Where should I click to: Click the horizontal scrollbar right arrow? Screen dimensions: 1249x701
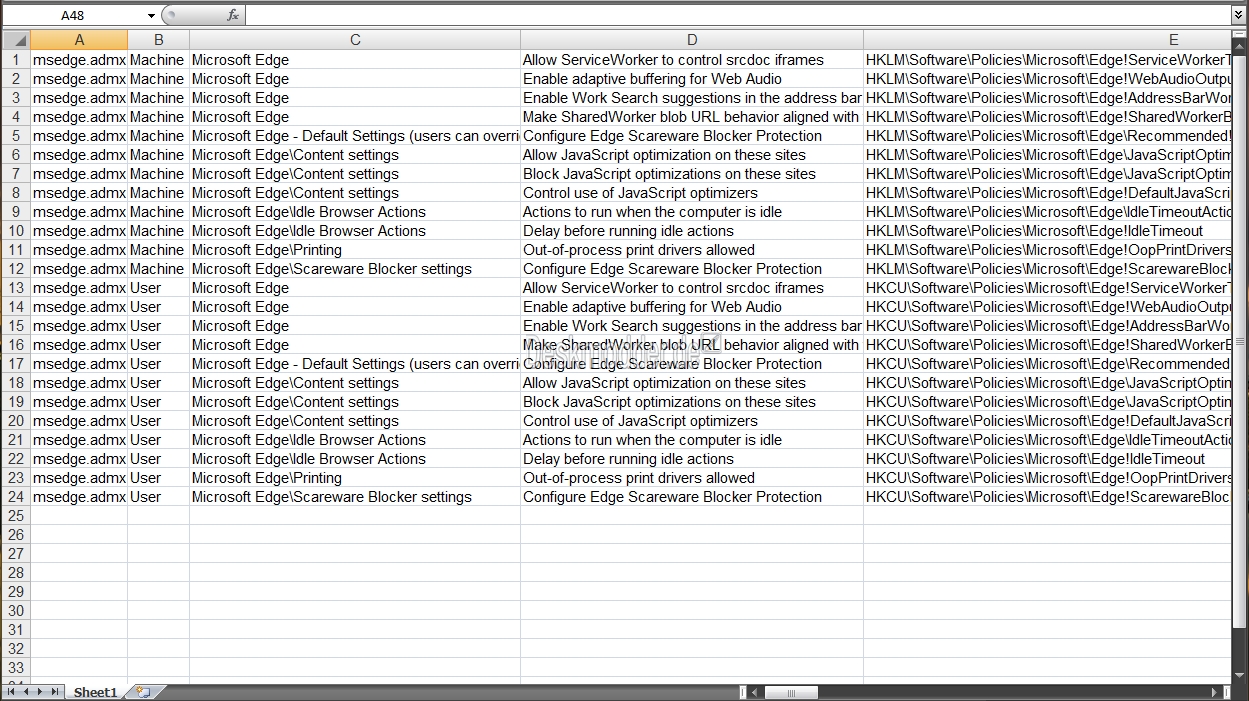[x=1214, y=692]
